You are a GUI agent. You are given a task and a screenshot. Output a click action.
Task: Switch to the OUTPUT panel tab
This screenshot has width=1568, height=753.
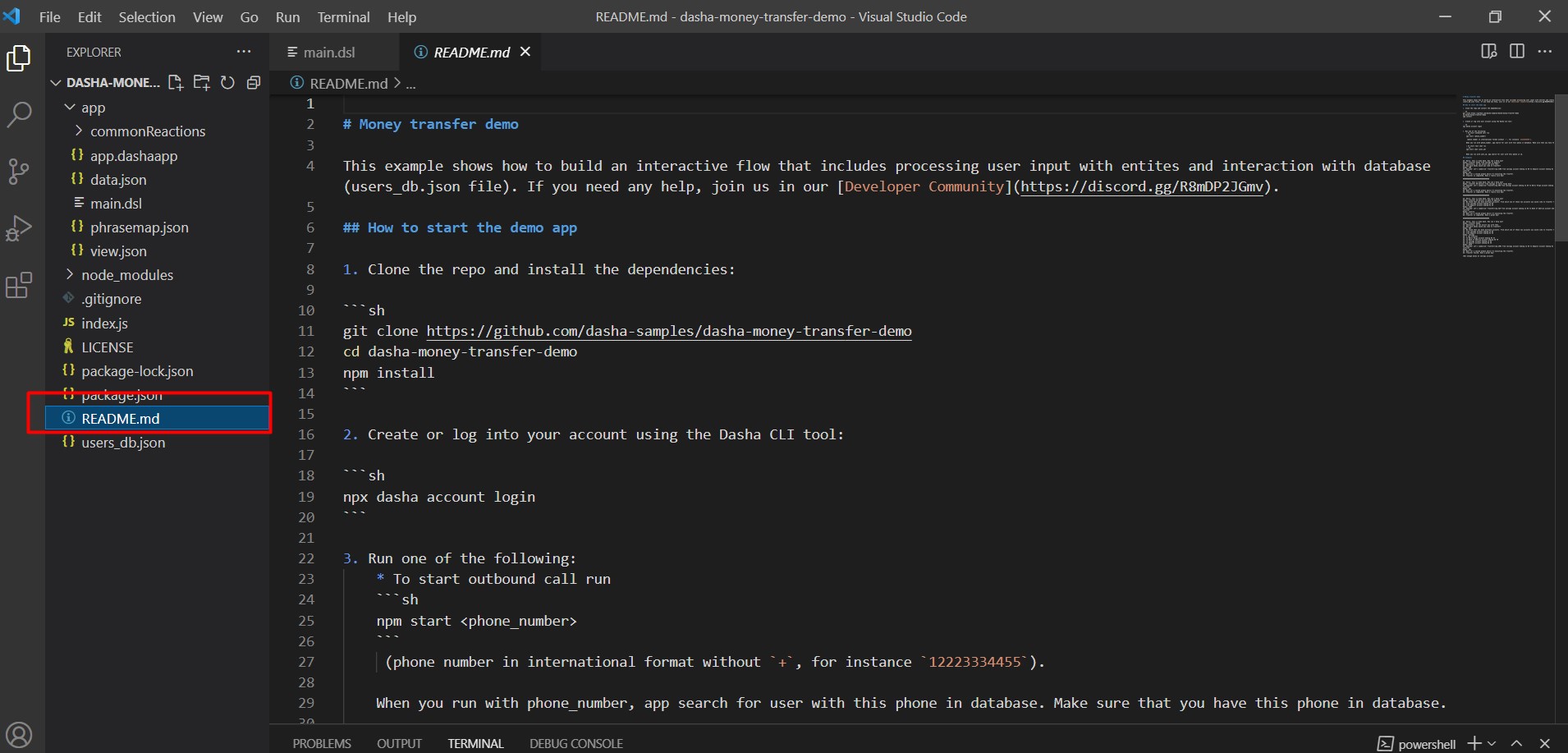pos(399,744)
